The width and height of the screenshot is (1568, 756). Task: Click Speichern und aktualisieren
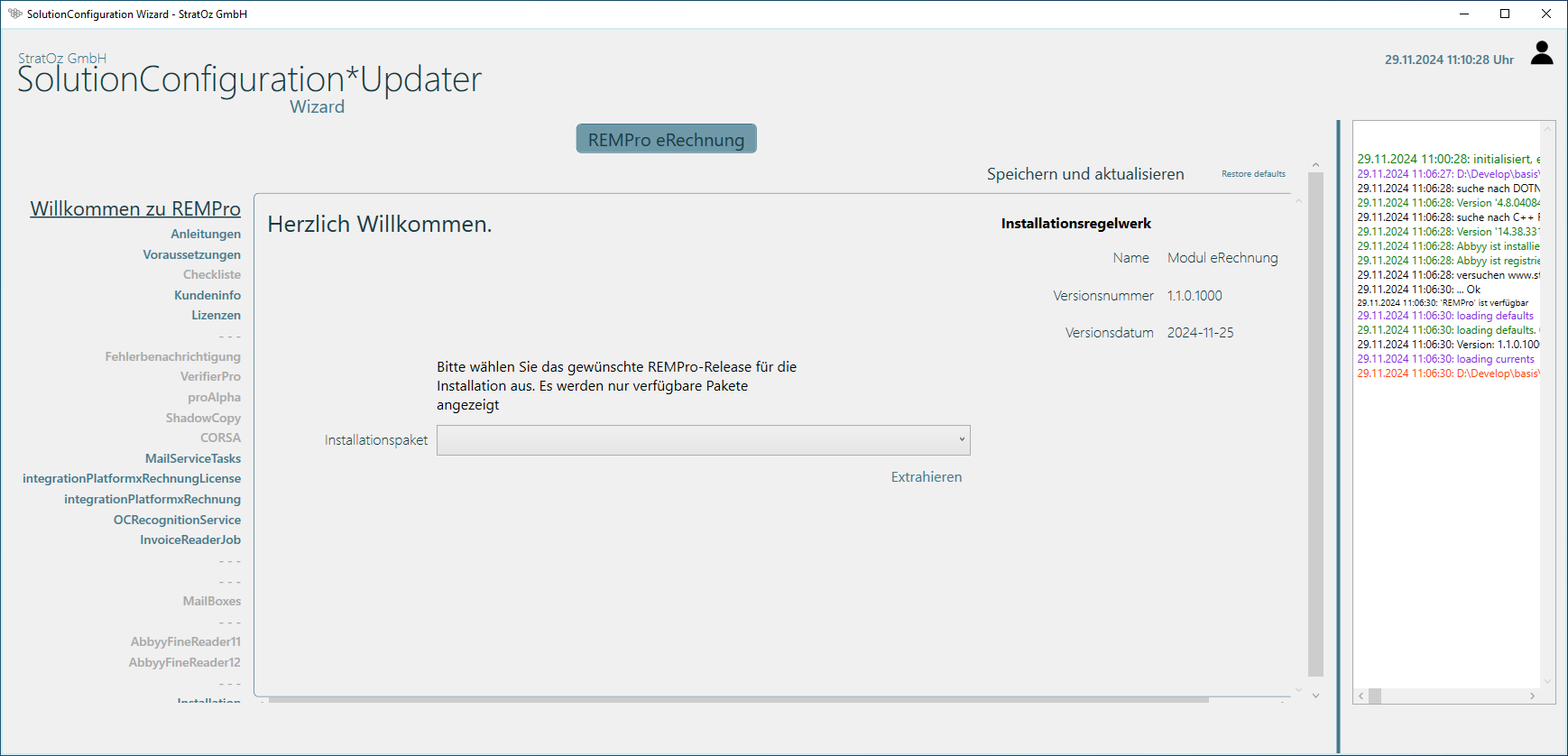click(x=1084, y=174)
